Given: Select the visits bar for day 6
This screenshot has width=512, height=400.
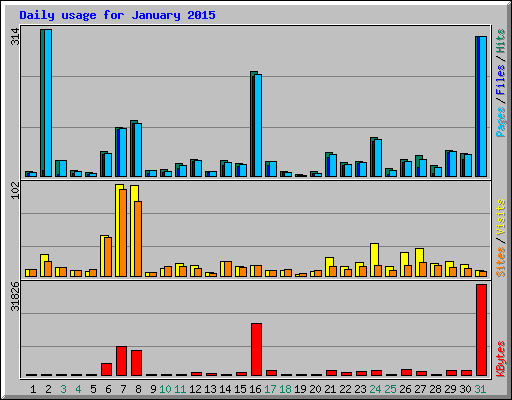Looking at the screenshot, I should click(102, 256).
